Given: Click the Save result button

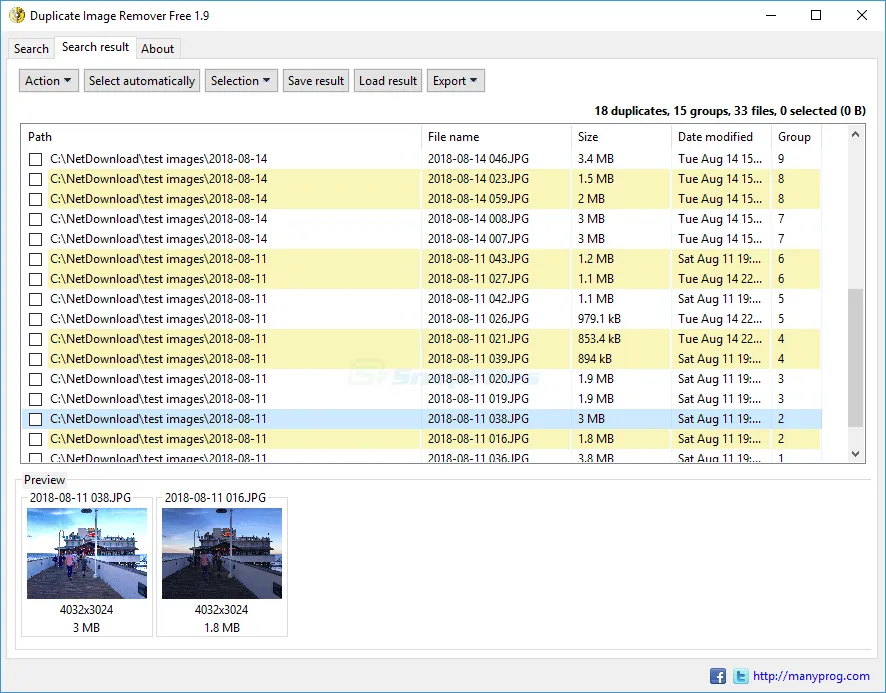Looking at the screenshot, I should click(316, 81).
